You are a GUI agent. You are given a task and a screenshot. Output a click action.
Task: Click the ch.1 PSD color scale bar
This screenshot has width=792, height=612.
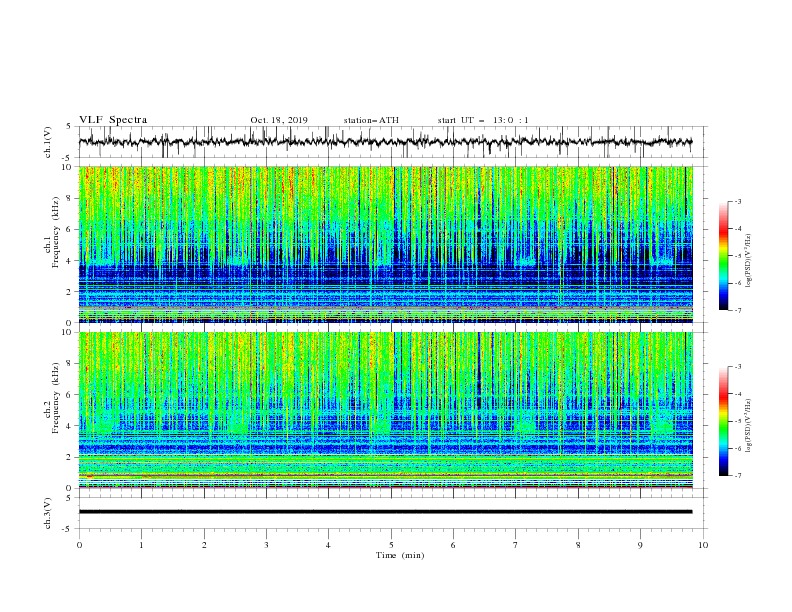click(x=724, y=256)
